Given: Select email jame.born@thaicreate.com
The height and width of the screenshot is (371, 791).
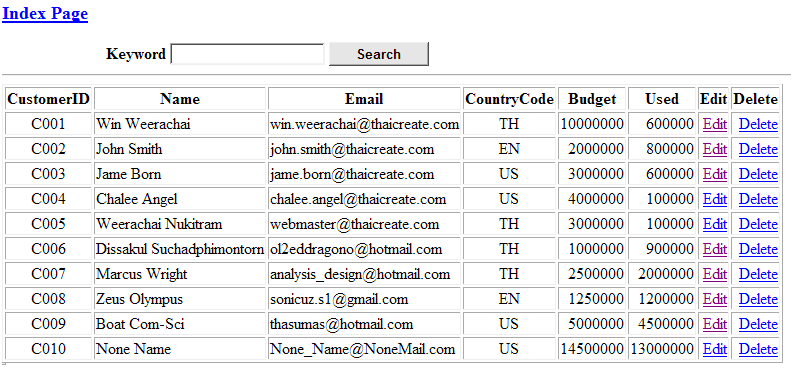Looking at the screenshot, I should click(352, 174).
